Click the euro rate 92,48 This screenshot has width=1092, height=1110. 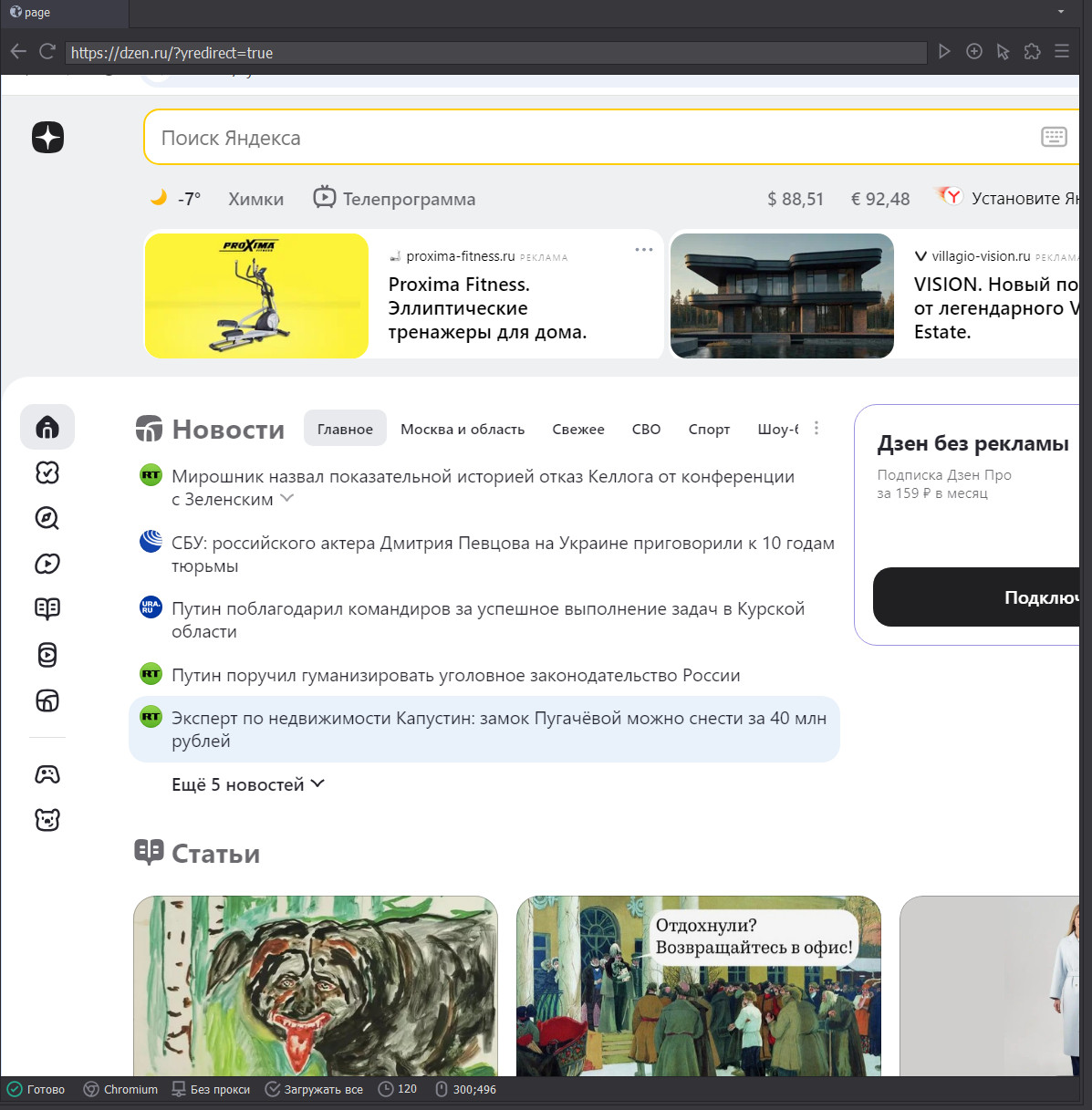tap(880, 199)
